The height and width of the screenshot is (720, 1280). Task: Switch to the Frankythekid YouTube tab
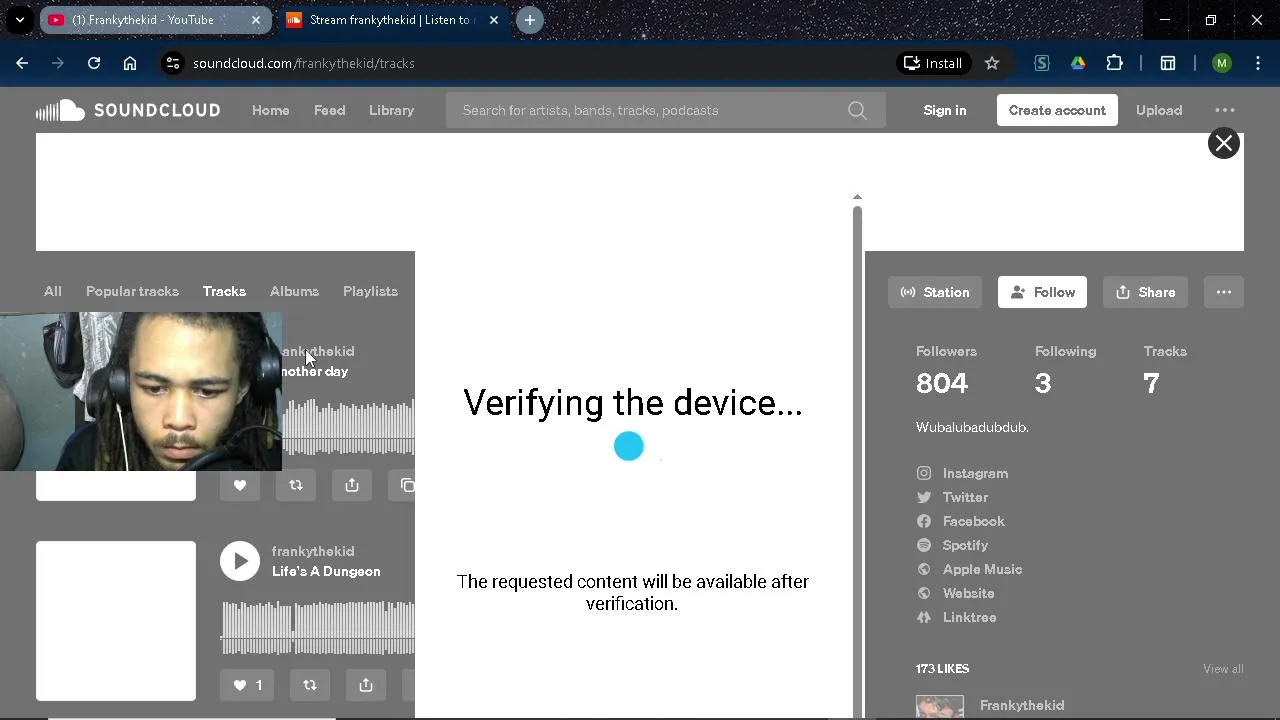155,20
